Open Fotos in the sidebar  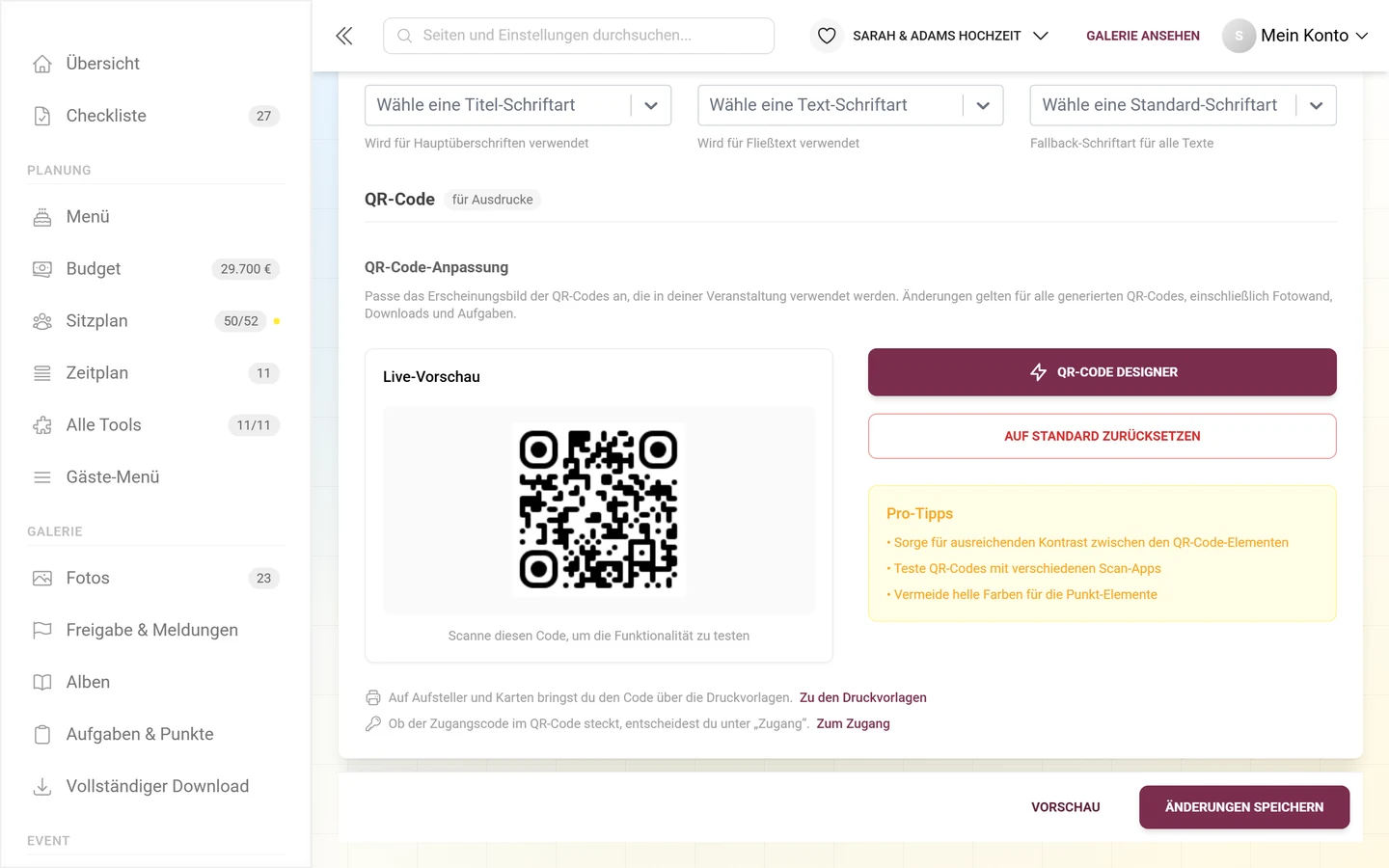coord(156,579)
